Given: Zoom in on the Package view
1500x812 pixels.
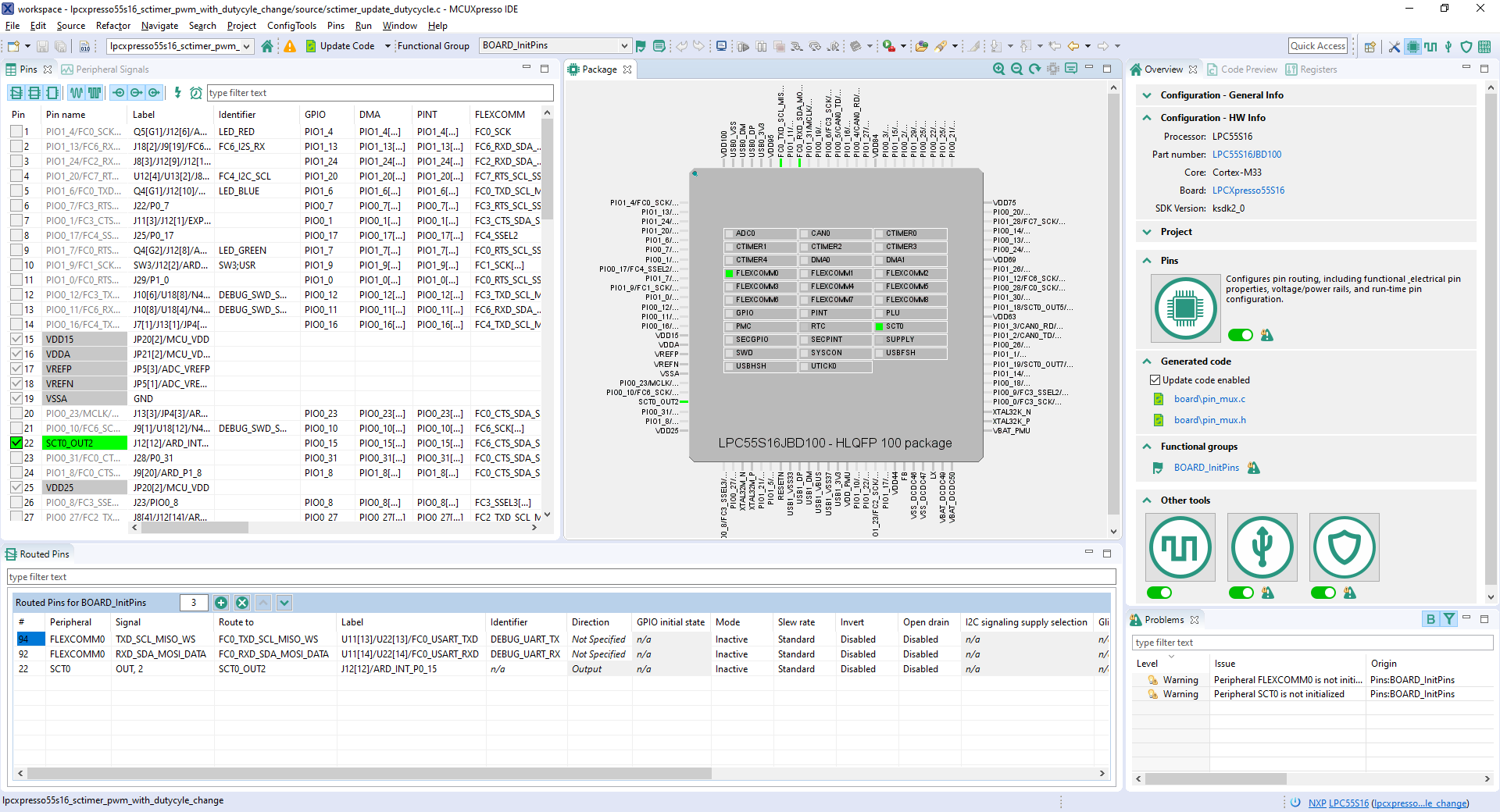Looking at the screenshot, I should 998,69.
